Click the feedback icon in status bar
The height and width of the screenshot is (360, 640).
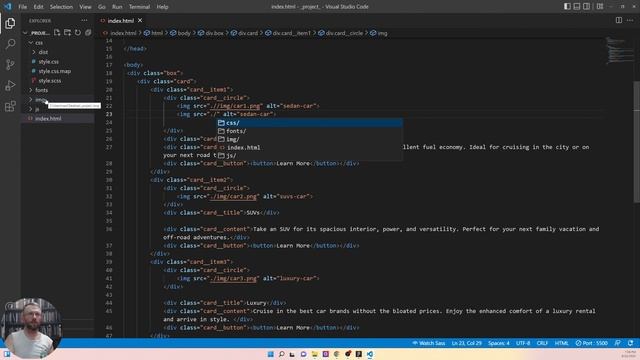click(x=618, y=343)
